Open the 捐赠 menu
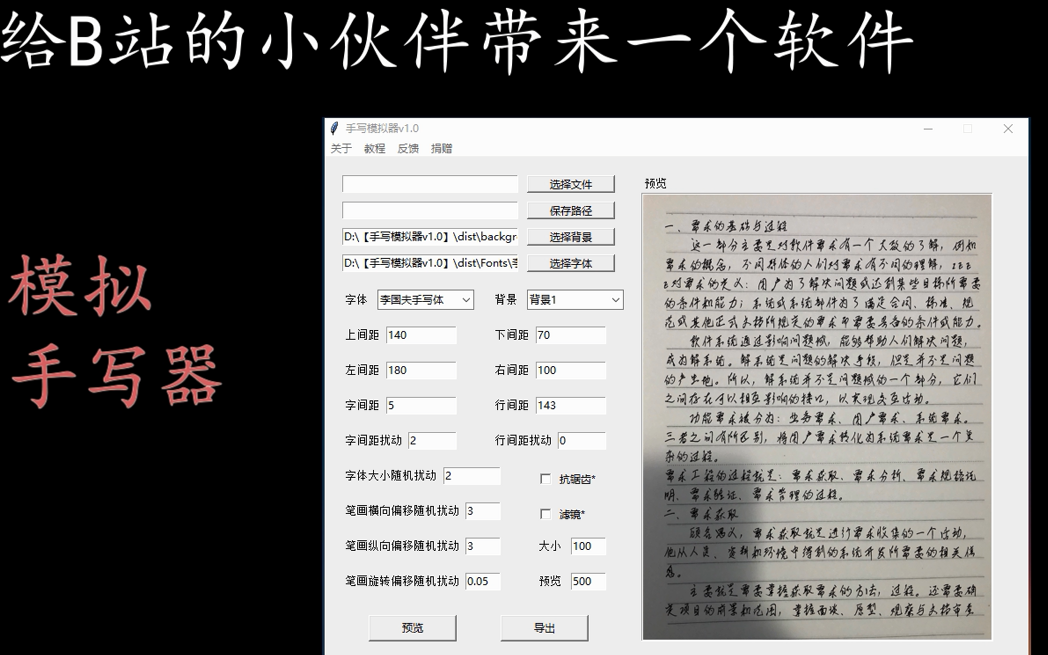Viewport: 1048px width, 655px height. pyautogui.click(x=441, y=148)
